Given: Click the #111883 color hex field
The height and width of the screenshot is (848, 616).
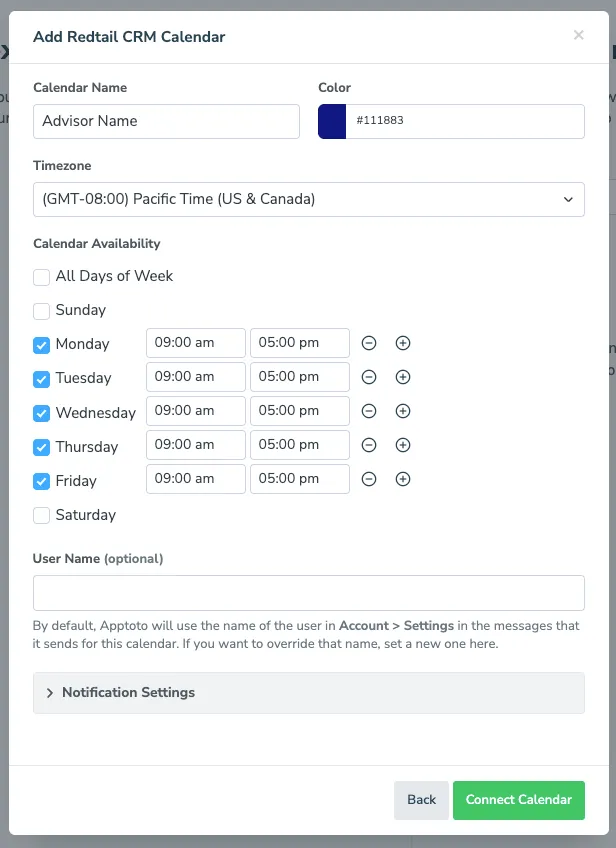Looking at the screenshot, I should click(465, 122).
